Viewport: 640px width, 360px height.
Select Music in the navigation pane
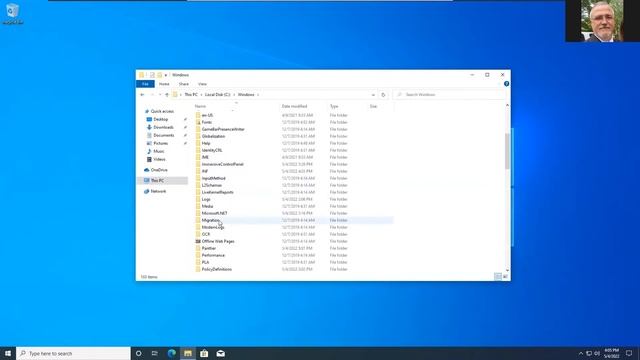(x=159, y=151)
